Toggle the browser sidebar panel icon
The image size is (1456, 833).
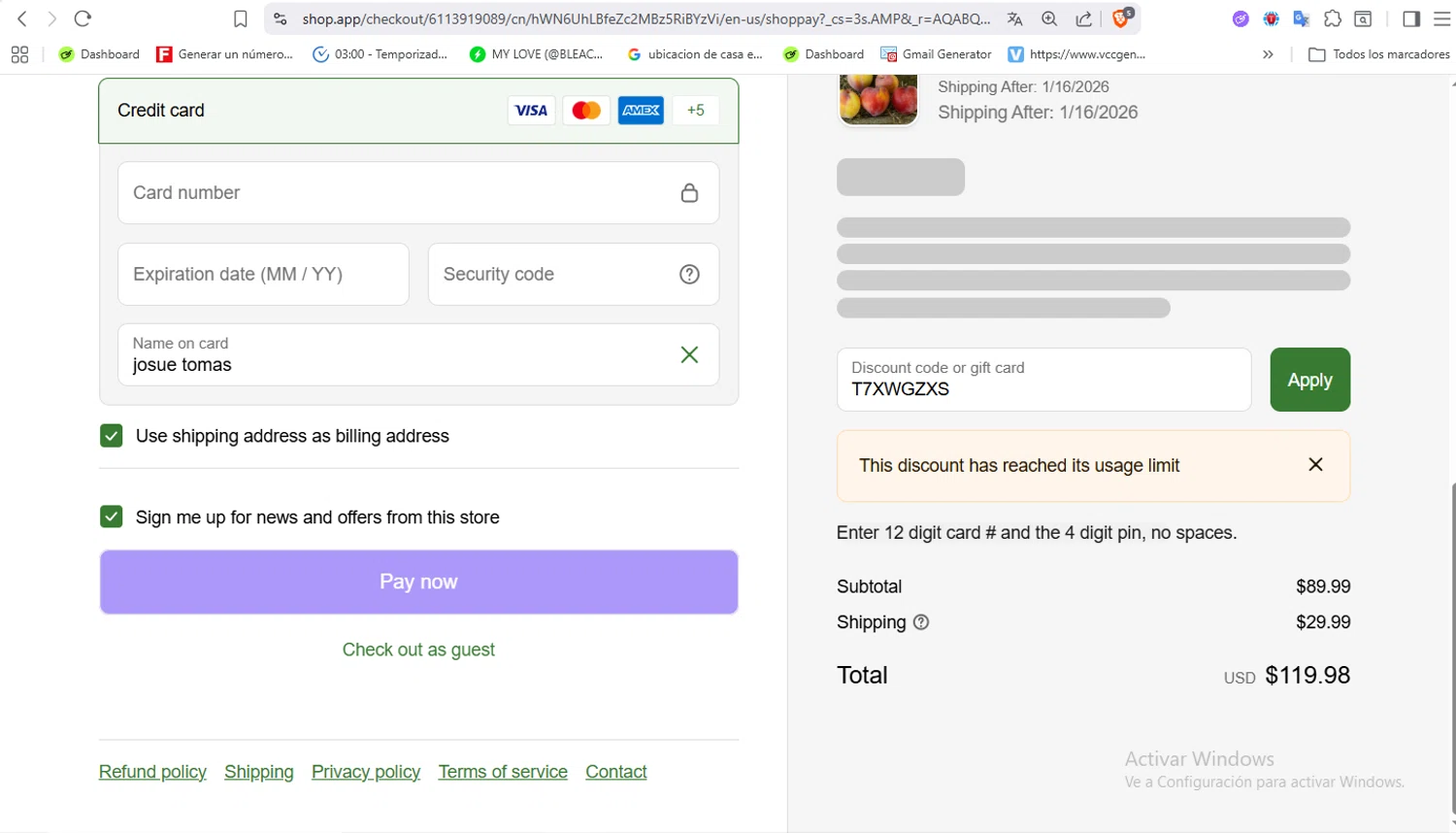click(1411, 18)
